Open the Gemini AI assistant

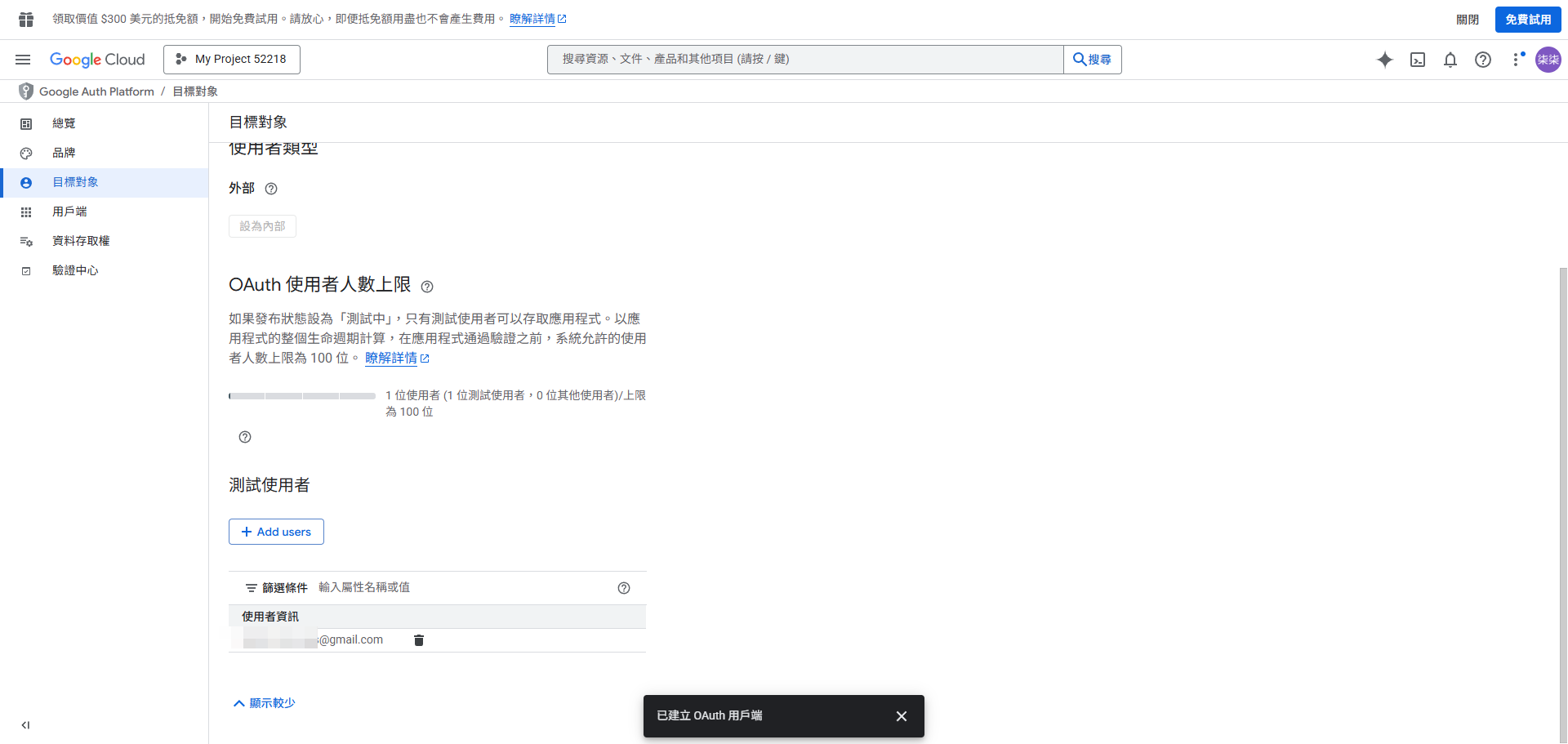point(1385,60)
